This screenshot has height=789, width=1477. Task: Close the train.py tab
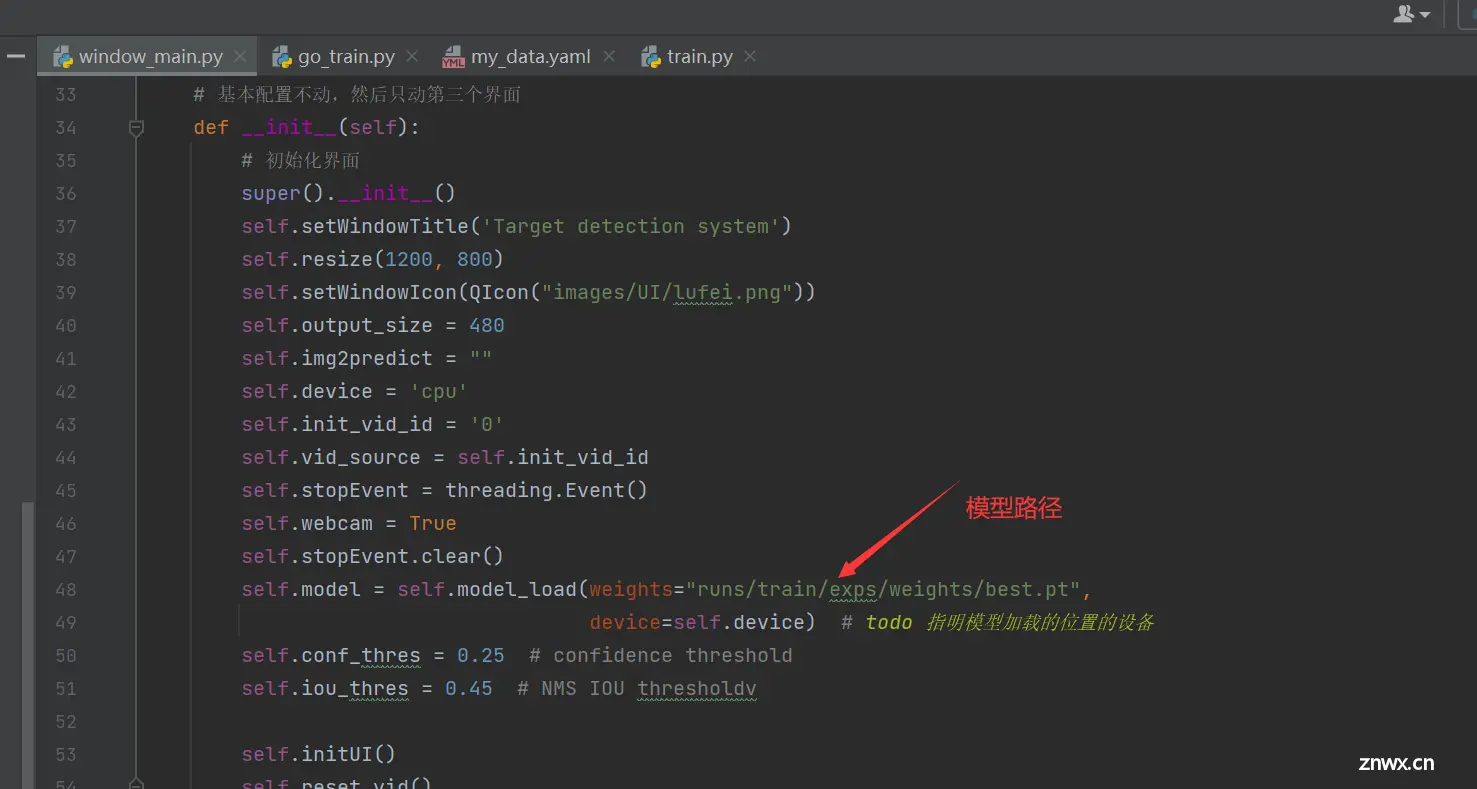[x=750, y=56]
